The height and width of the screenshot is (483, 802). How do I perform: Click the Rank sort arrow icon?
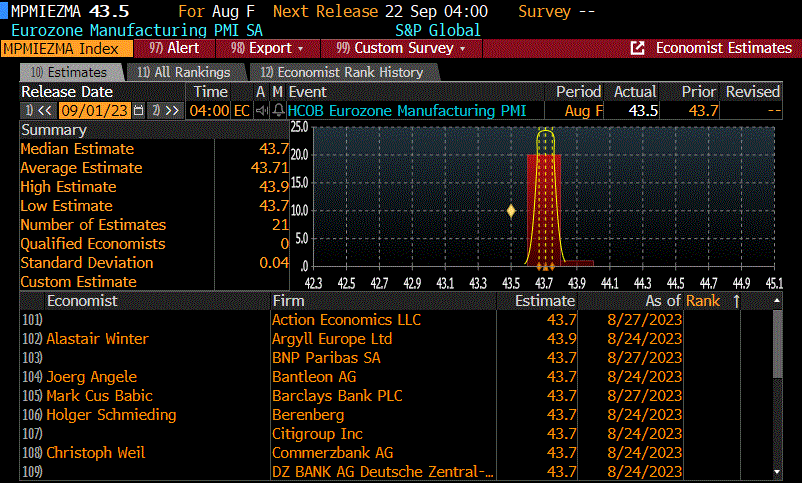737,301
